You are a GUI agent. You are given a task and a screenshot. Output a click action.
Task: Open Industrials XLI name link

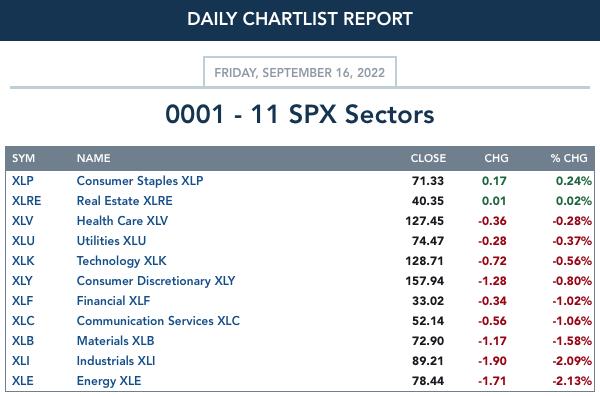pyautogui.click(x=116, y=361)
